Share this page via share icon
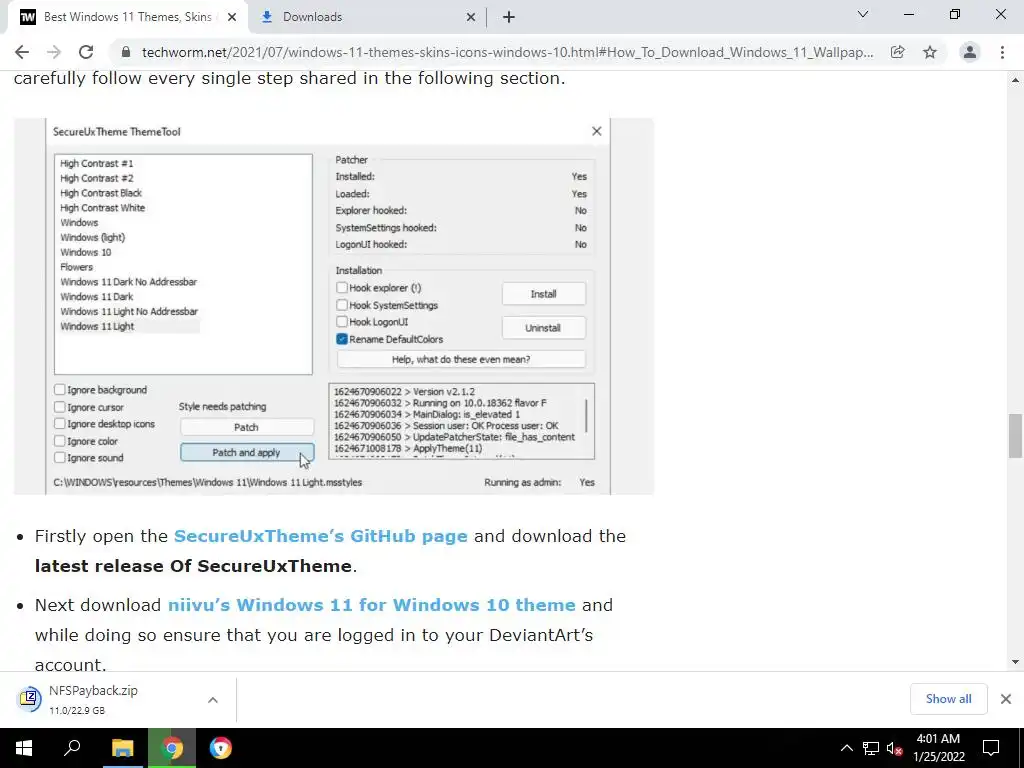 pyautogui.click(x=897, y=52)
